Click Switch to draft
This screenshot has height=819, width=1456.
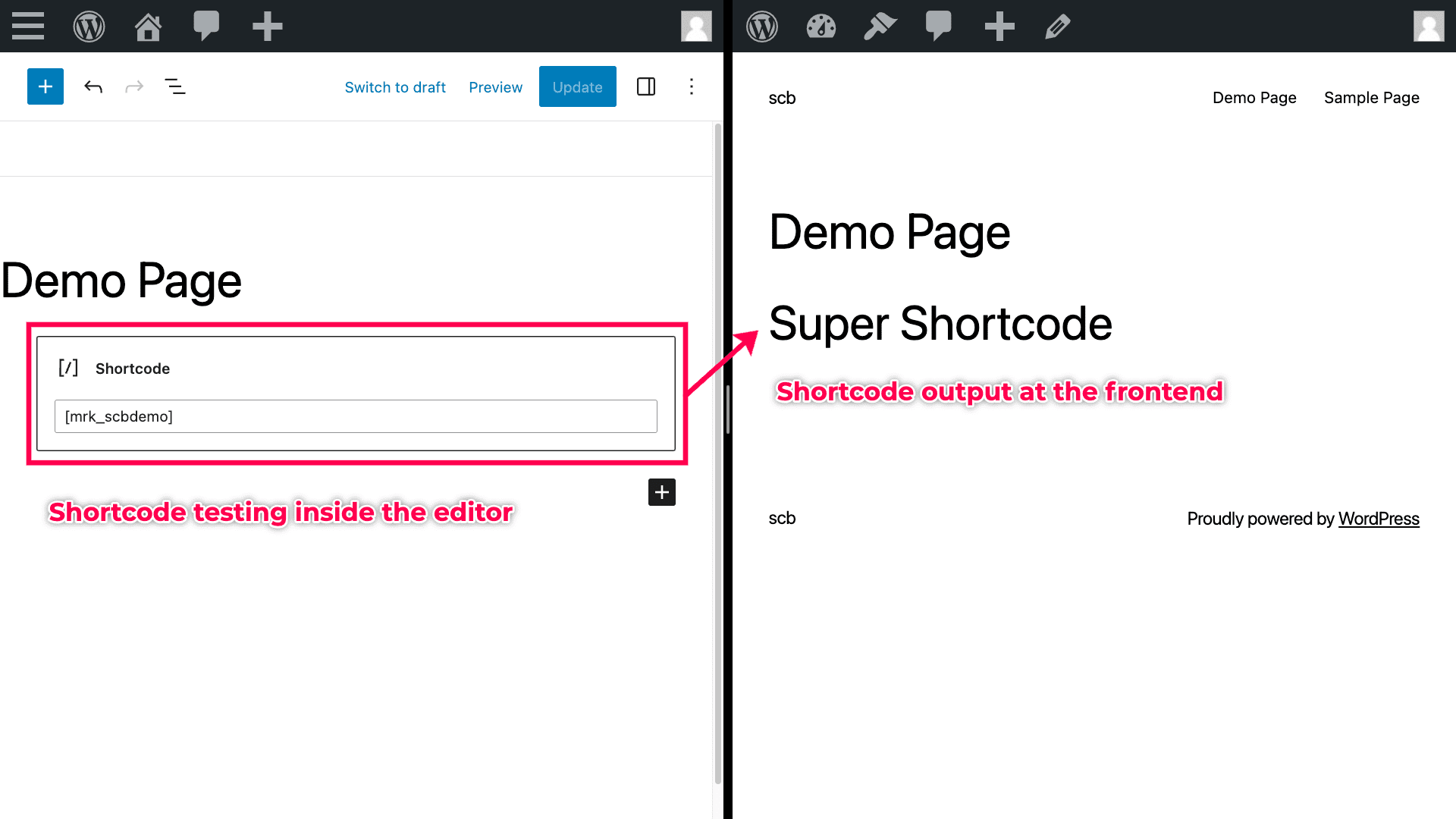click(x=395, y=87)
